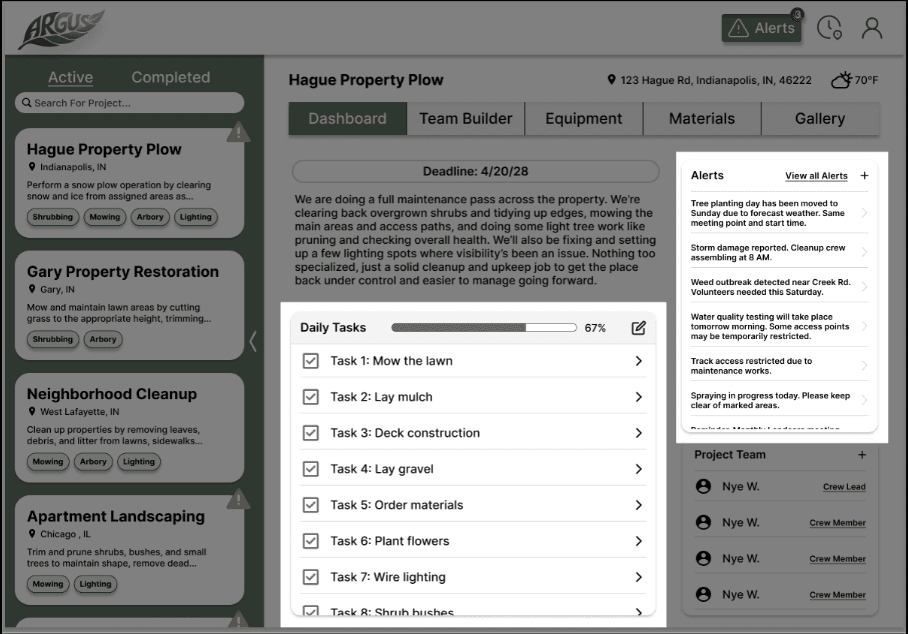Viewport: 908px width, 634px height.
Task: Open the Water quality testing alert
Action: (x=779, y=327)
